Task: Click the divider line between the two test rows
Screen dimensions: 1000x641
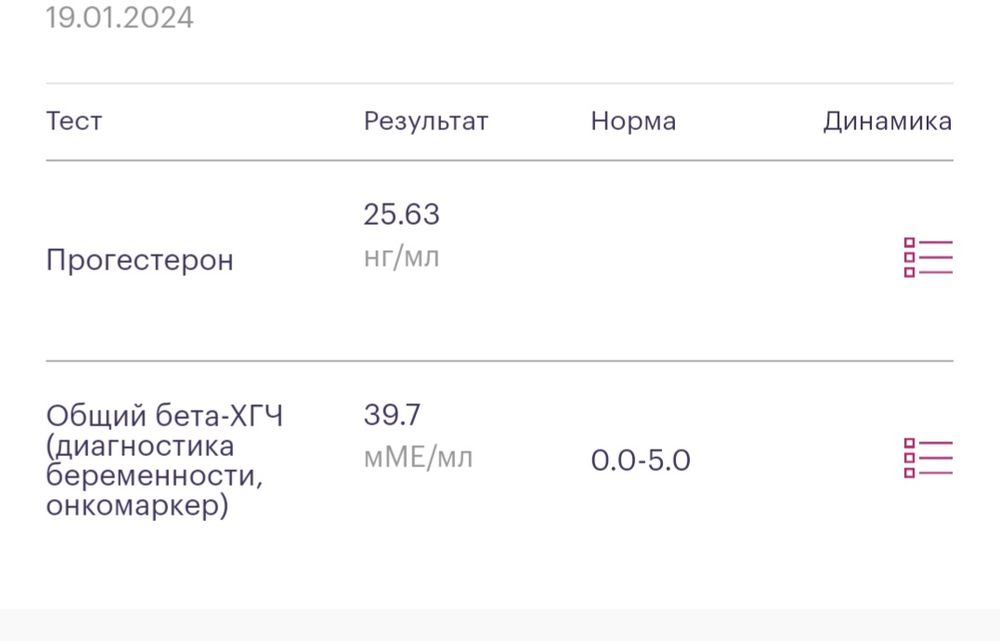Action: click(500, 361)
